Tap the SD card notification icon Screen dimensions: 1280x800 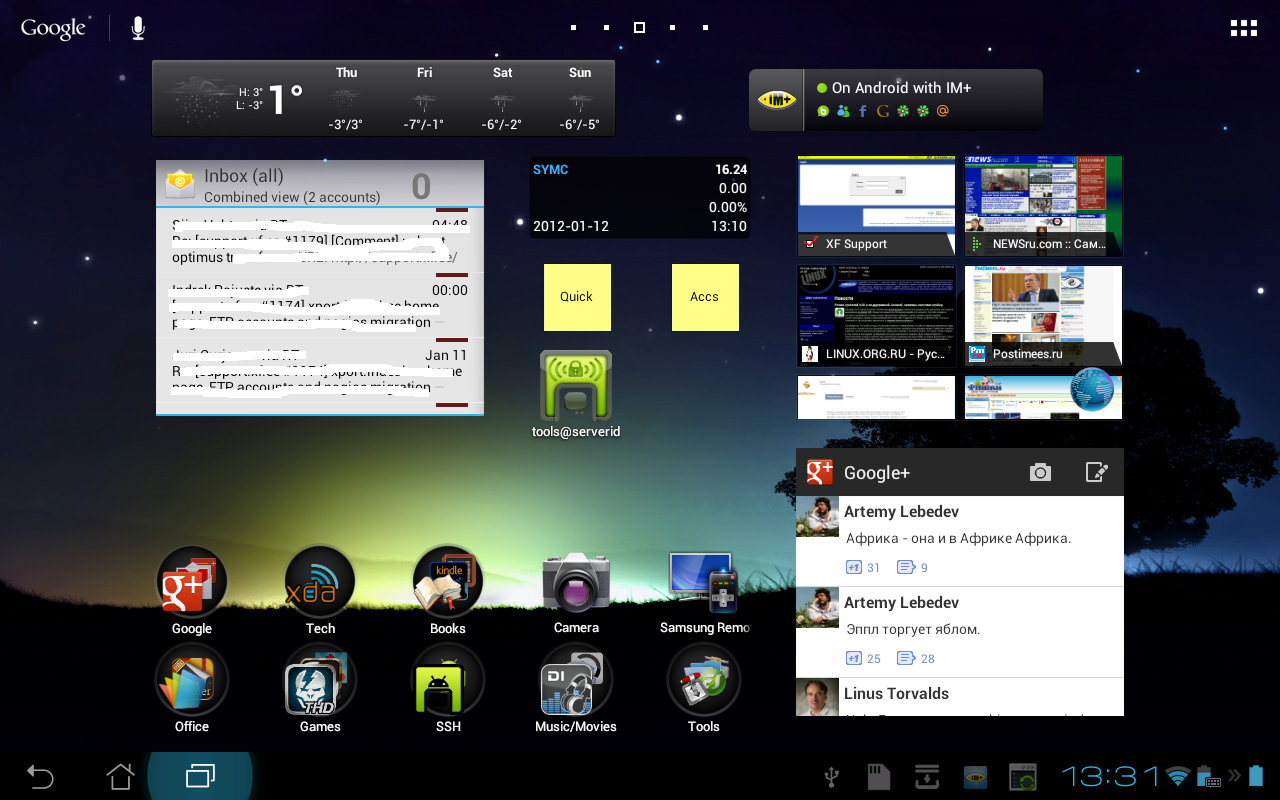click(878, 776)
